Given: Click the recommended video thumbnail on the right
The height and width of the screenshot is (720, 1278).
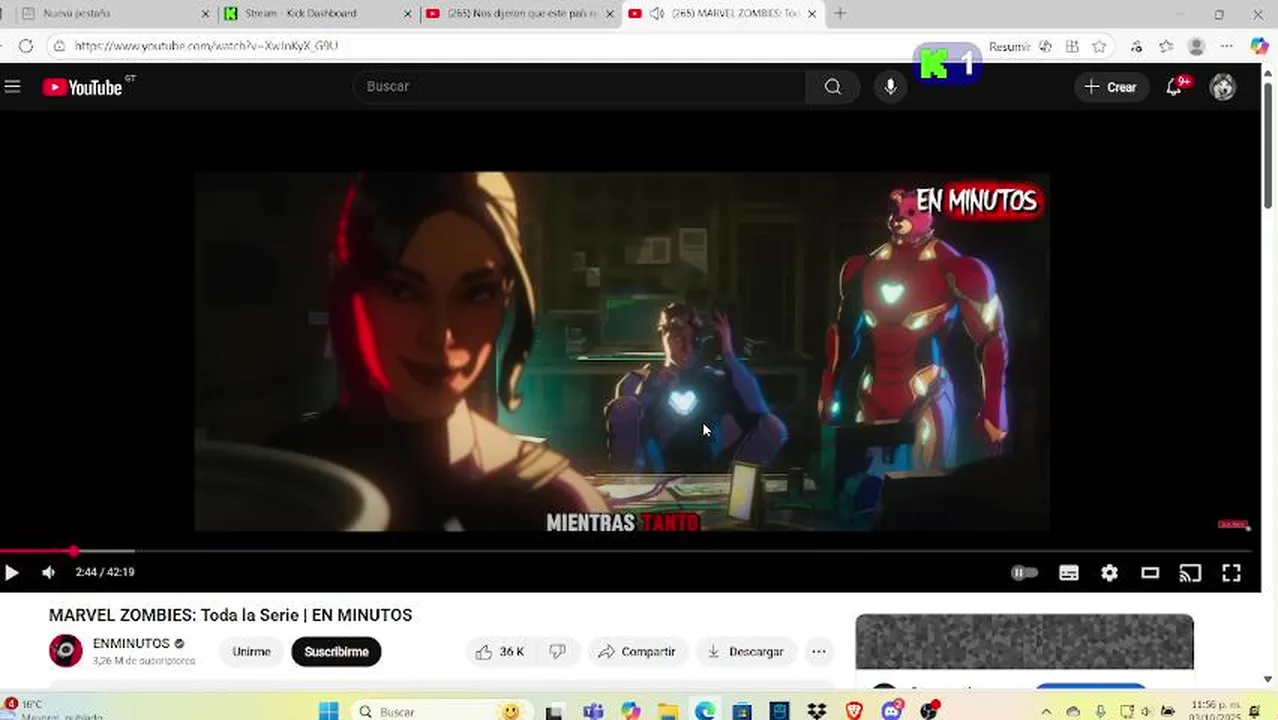Looking at the screenshot, I should (x=1024, y=642).
